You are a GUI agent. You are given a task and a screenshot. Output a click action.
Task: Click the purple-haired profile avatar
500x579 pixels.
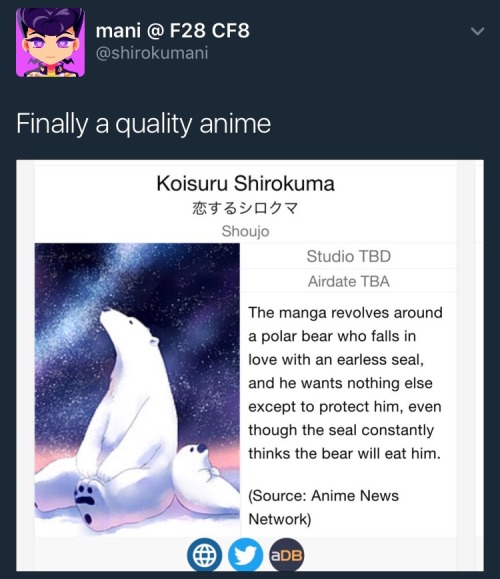coord(50,42)
